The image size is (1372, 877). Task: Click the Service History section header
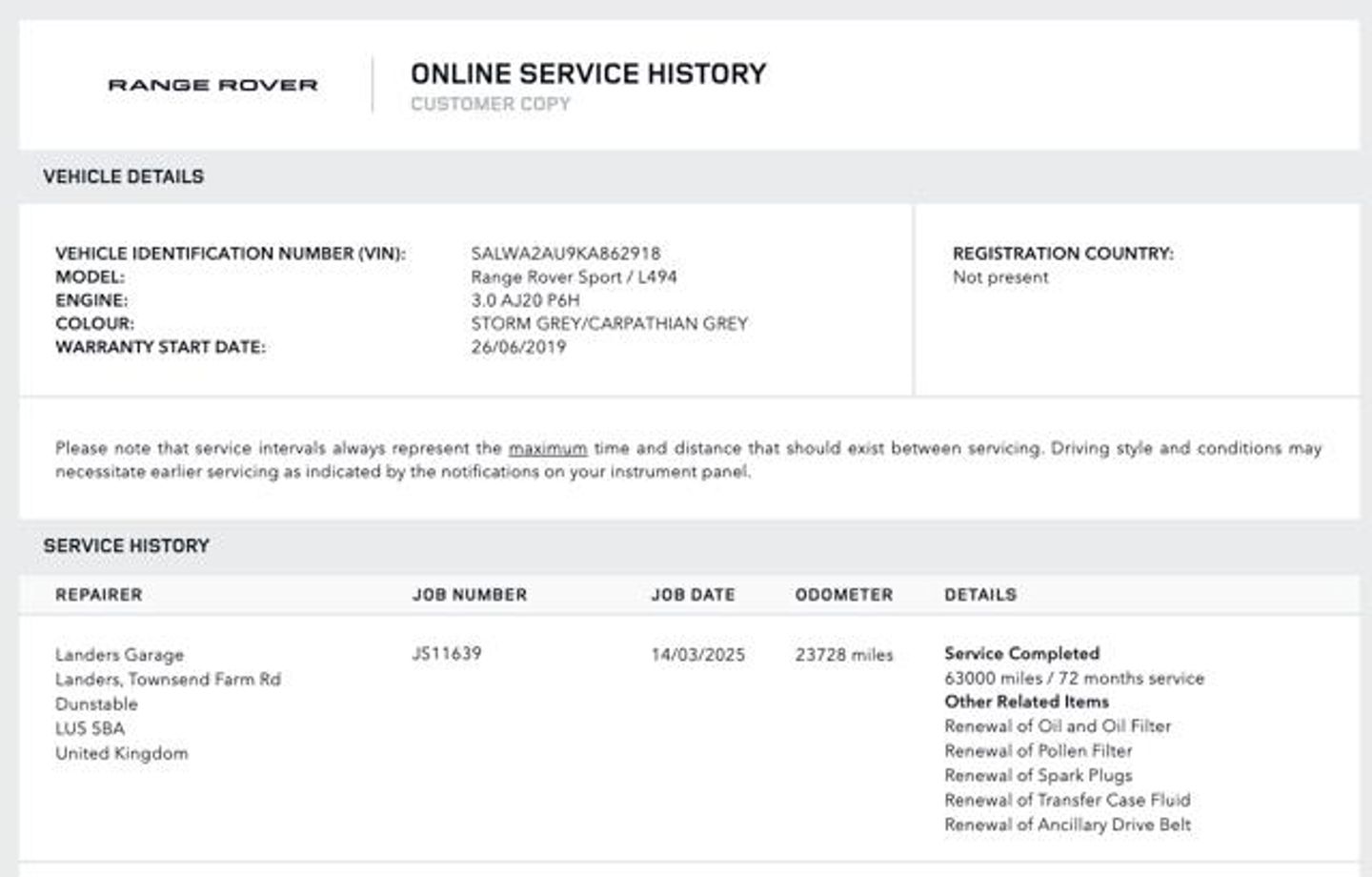pos(126,545)
